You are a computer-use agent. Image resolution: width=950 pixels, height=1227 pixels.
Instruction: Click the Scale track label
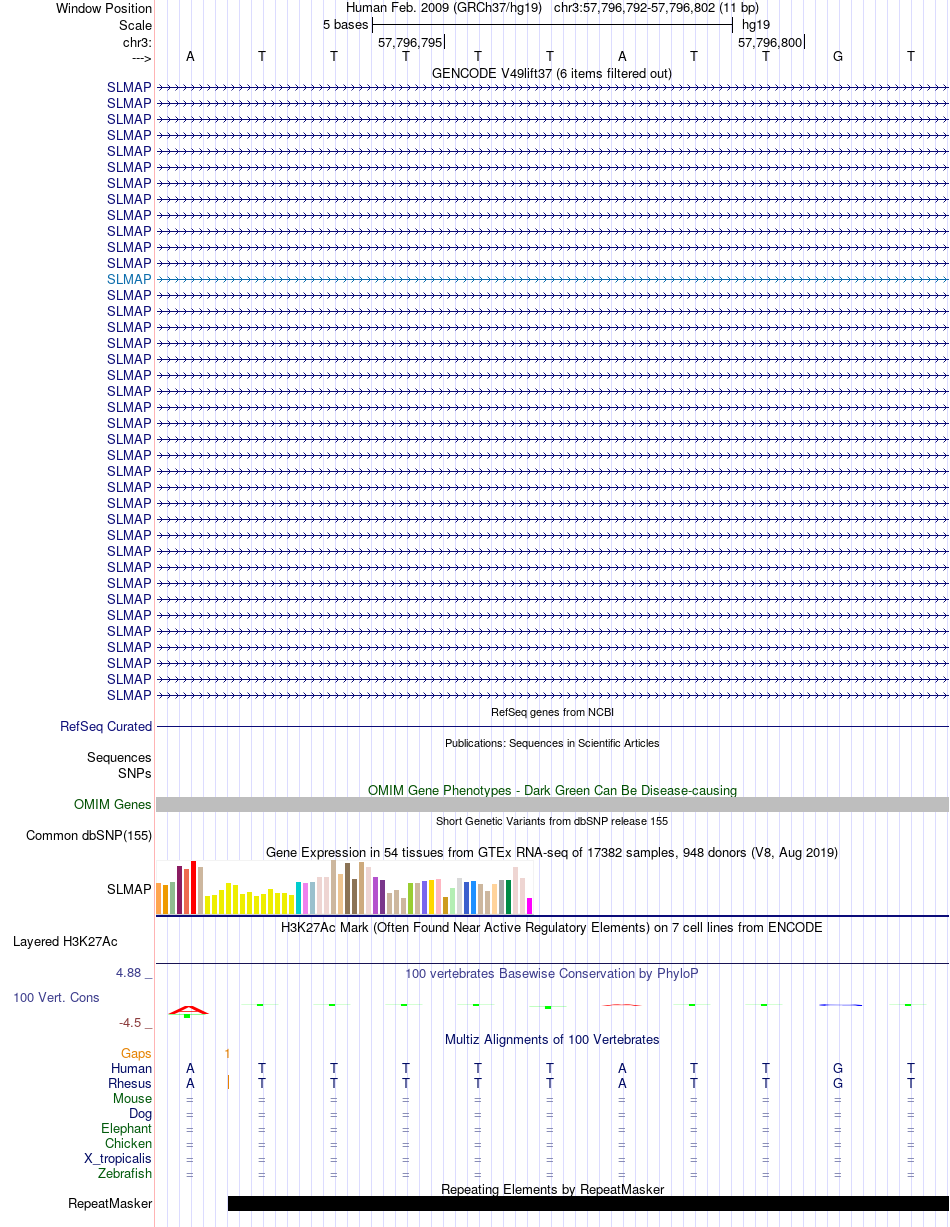[135, 25]
